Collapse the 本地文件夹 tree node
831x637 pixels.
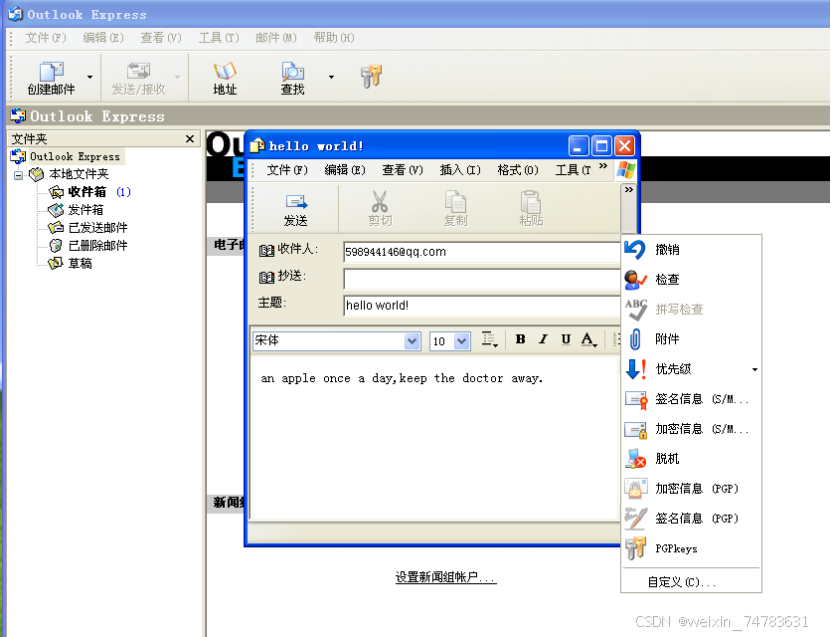tap(19, 175)
